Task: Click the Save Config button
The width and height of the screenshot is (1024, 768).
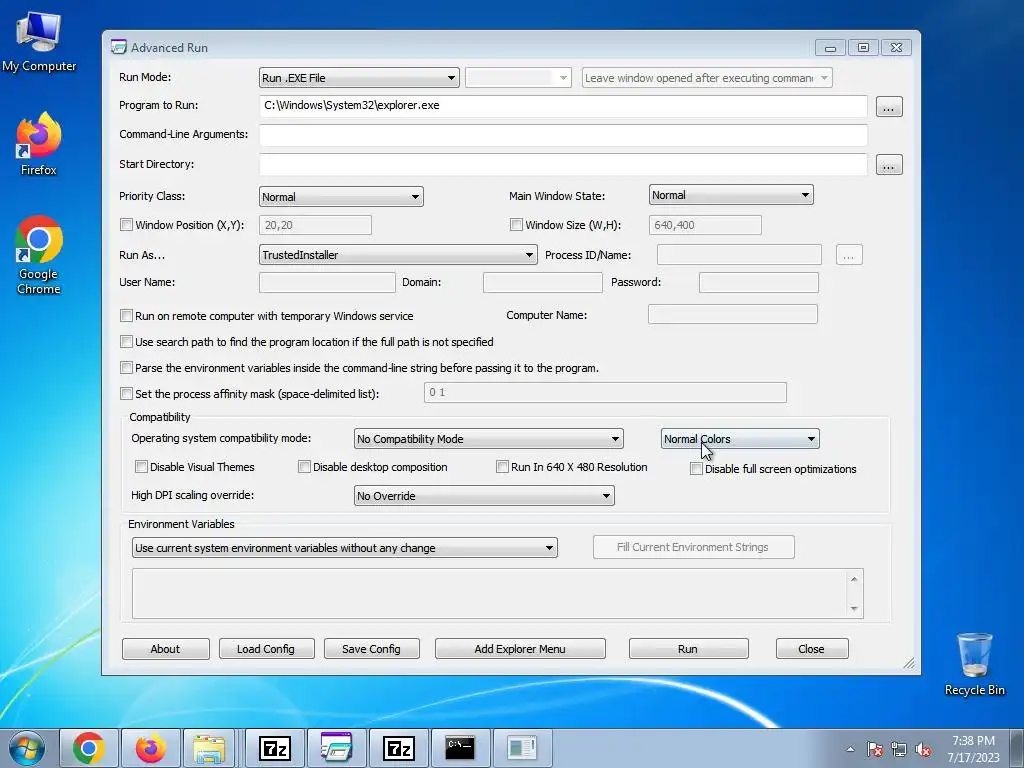Action: 372,649
